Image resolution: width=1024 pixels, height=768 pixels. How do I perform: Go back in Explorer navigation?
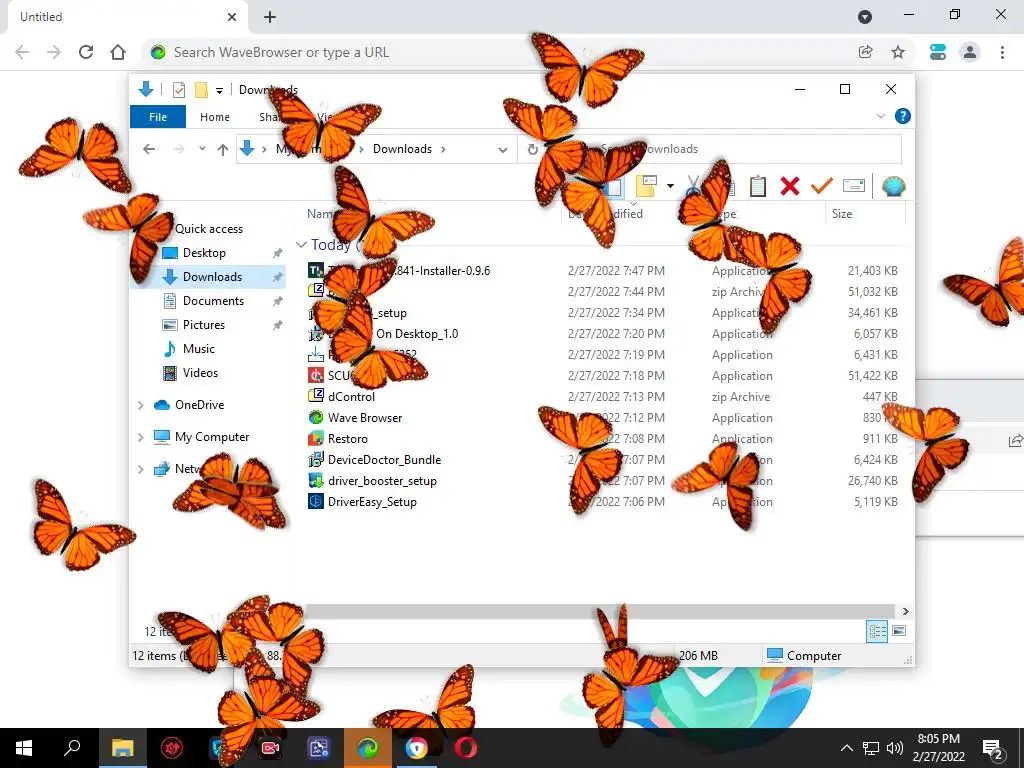coord(149,149)
